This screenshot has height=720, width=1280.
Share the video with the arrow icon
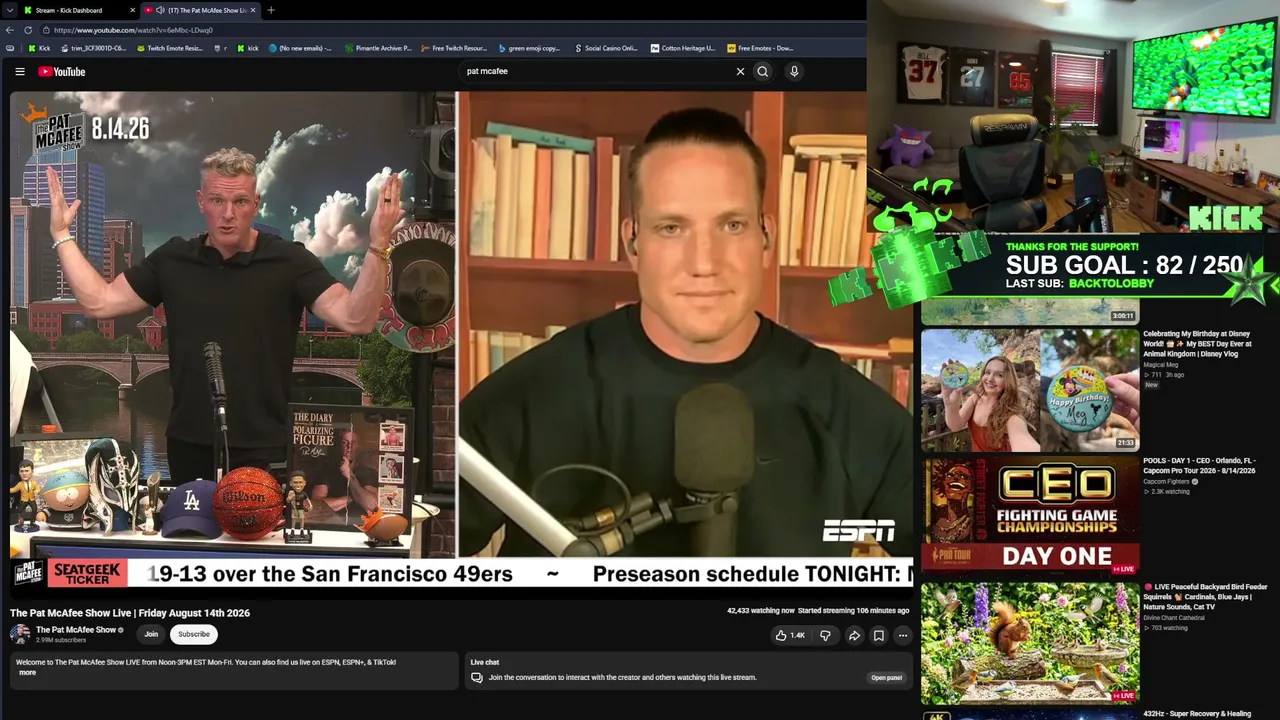coord(854,635)
